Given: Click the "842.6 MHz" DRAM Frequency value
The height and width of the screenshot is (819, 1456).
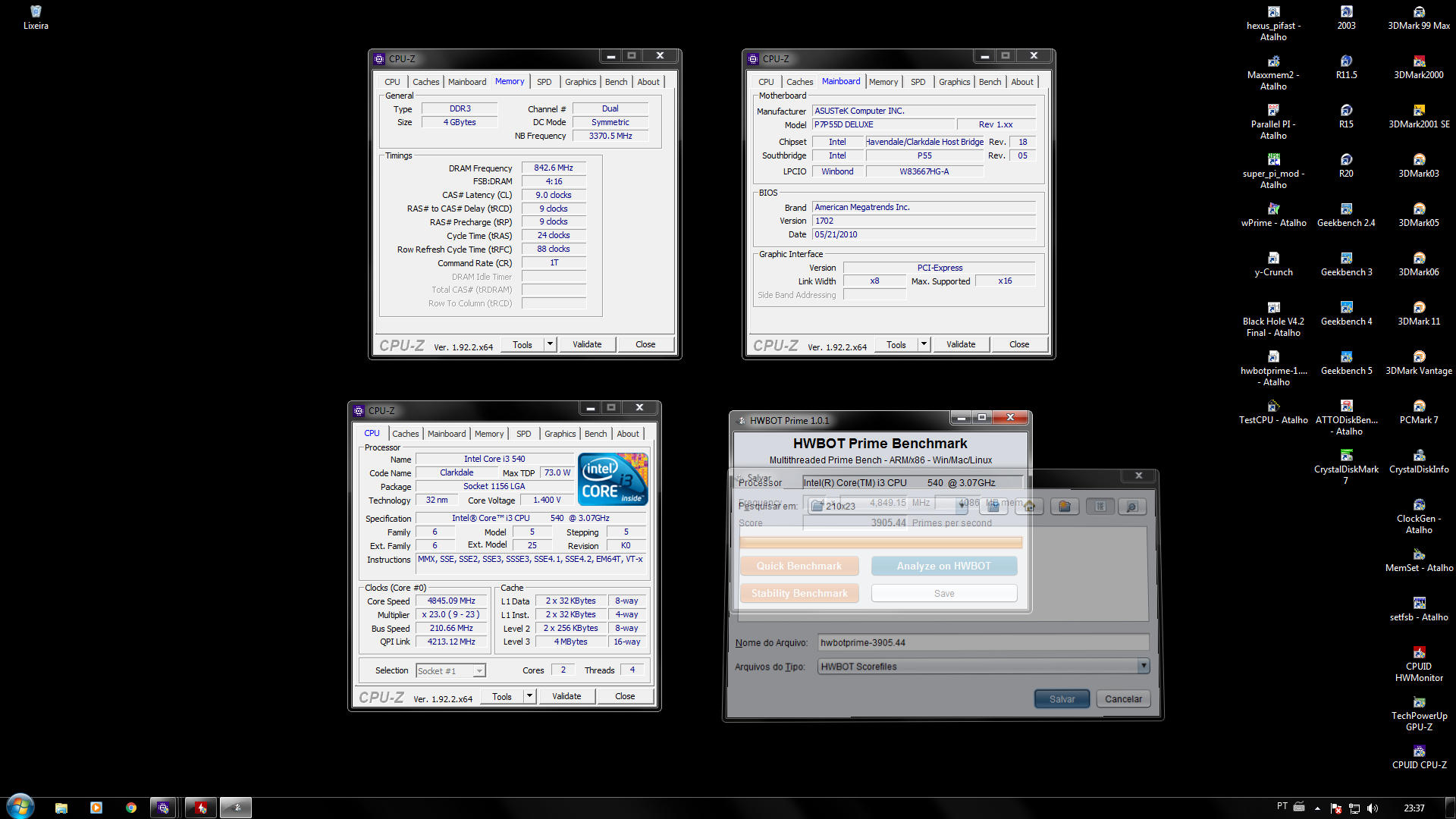Looking at the screenshot, I should click(x=553, y=168).
